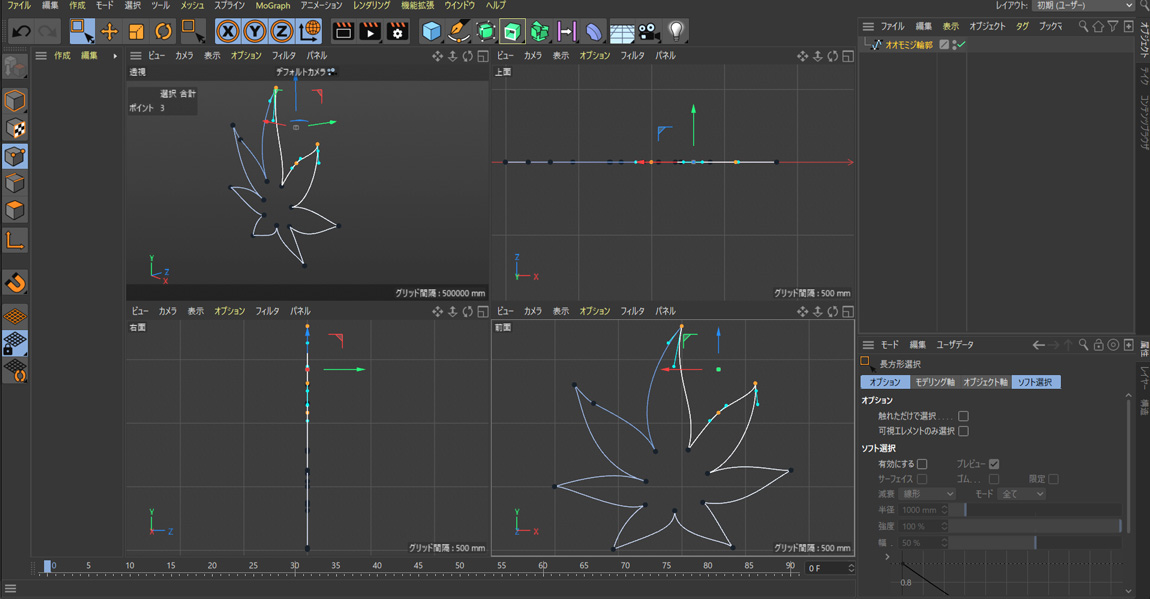Click the Enable Snap magnet icon
Viewport: 1150px width, 599px height.
(15, 284)
